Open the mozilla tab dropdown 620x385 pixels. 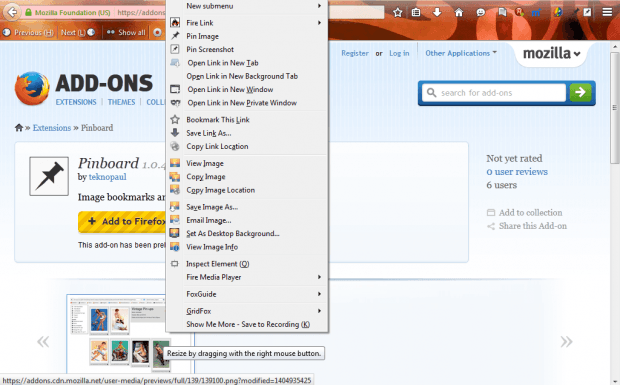click(x=552, y=53)
